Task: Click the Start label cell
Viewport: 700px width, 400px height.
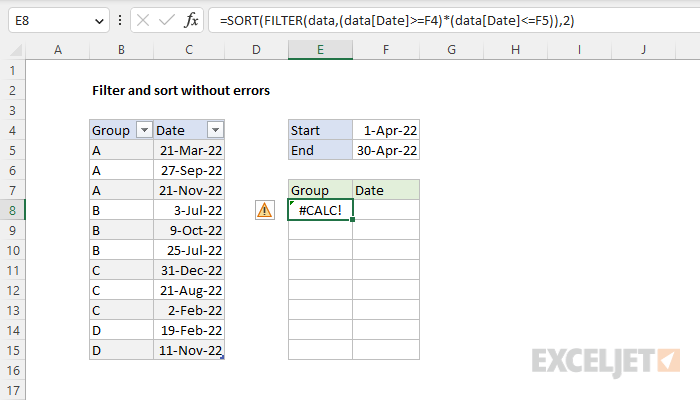Action: (320, 130)
